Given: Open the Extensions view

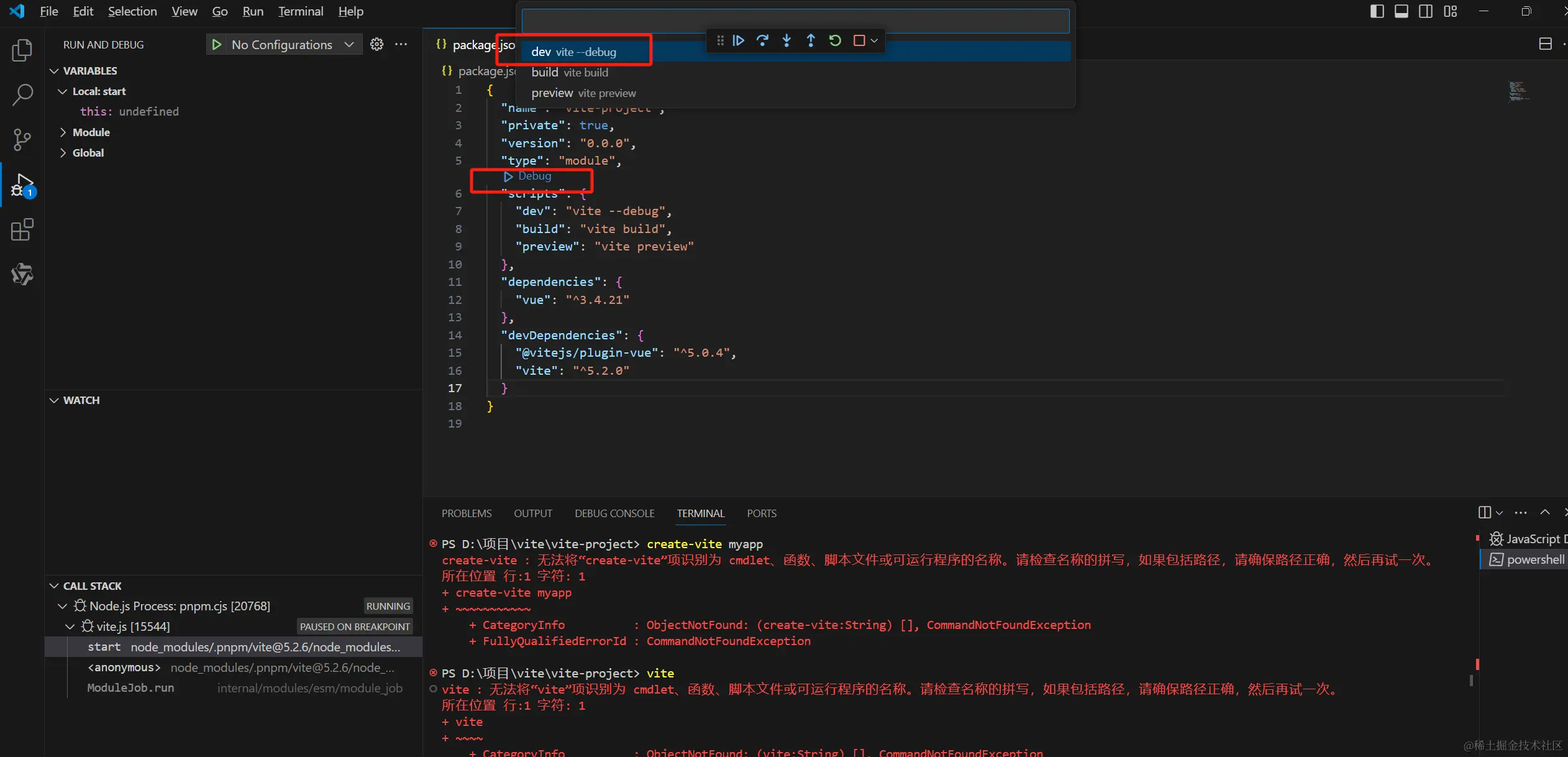Looking at the screenshot, I should tap(22, 230).
